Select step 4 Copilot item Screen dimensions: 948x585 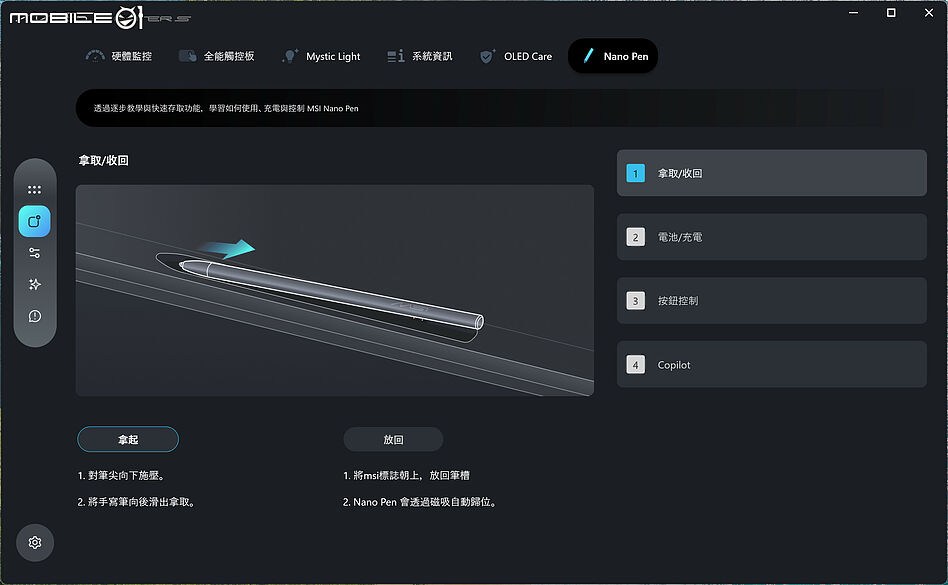[x=771, y=364]
